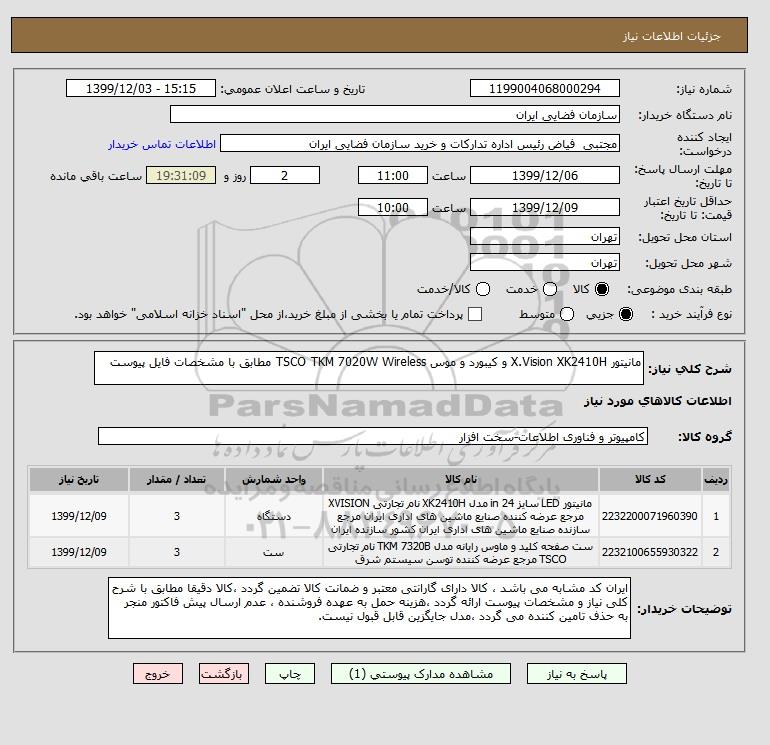
Task: Click the response deadline date 1399/12/06
Action: (545, 175)
